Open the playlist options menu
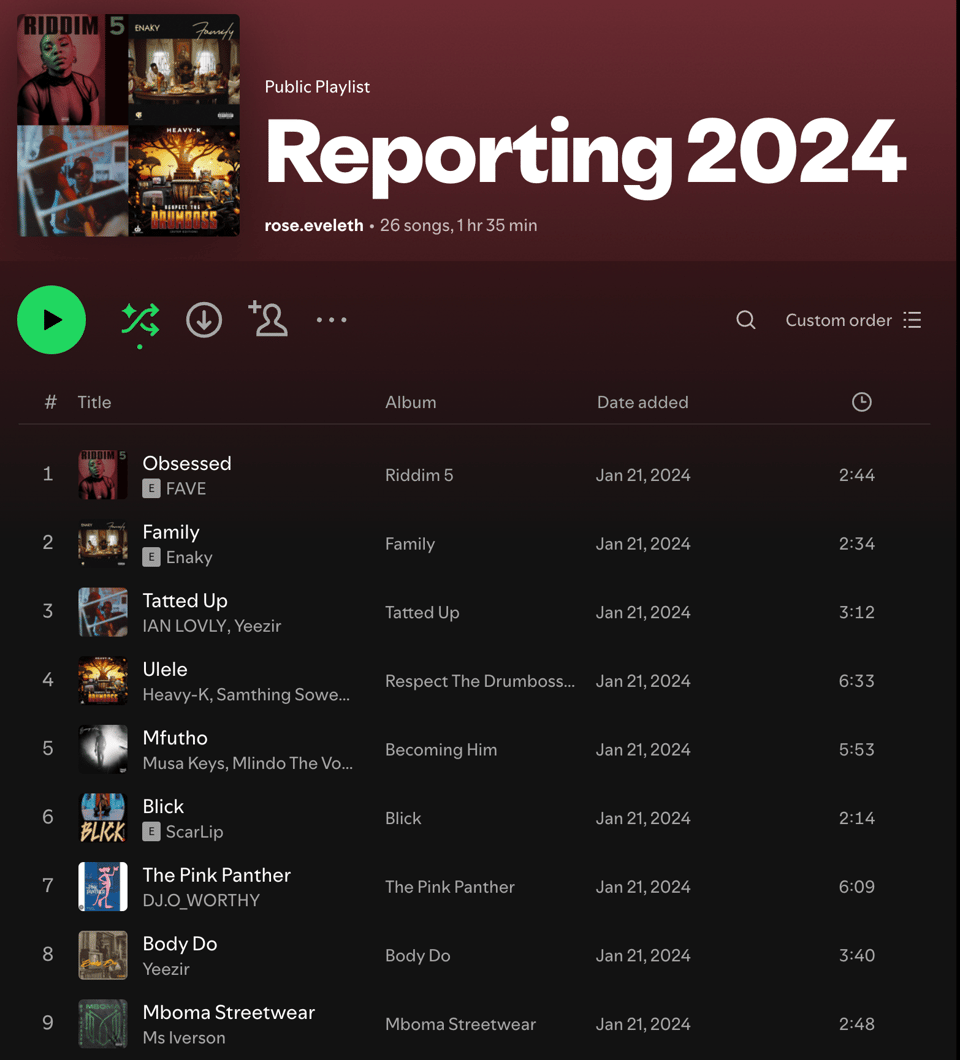Viewport: 960px width, 1060px height. (331, 320)
